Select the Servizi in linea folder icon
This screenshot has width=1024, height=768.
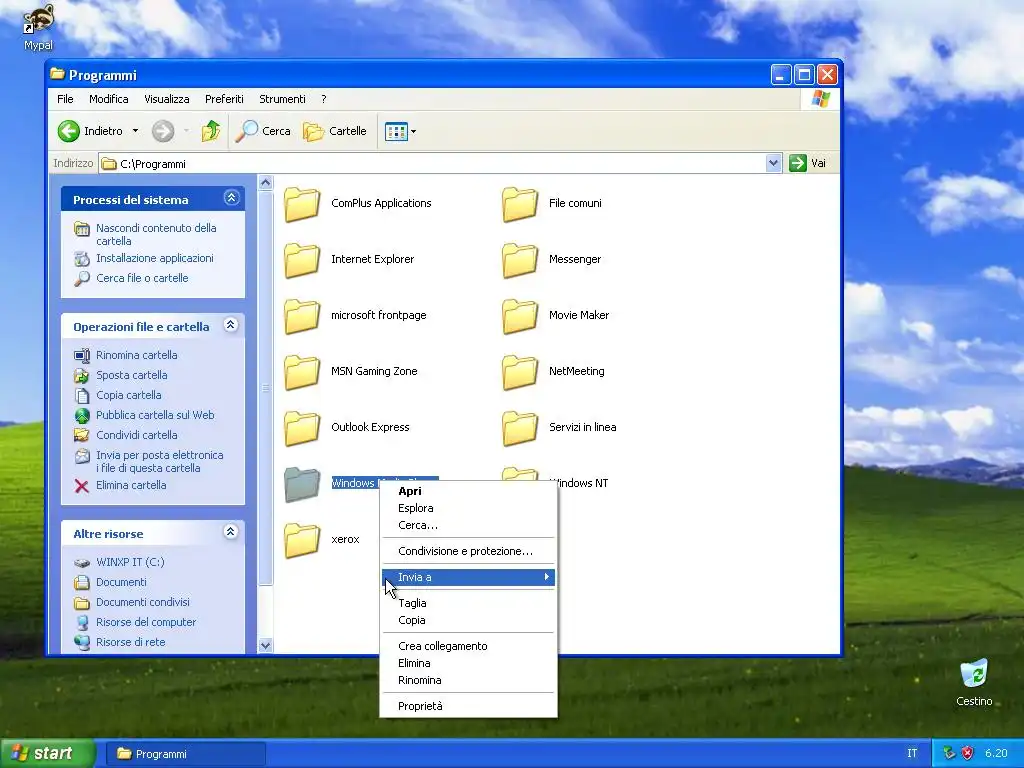tap(520, 428)
